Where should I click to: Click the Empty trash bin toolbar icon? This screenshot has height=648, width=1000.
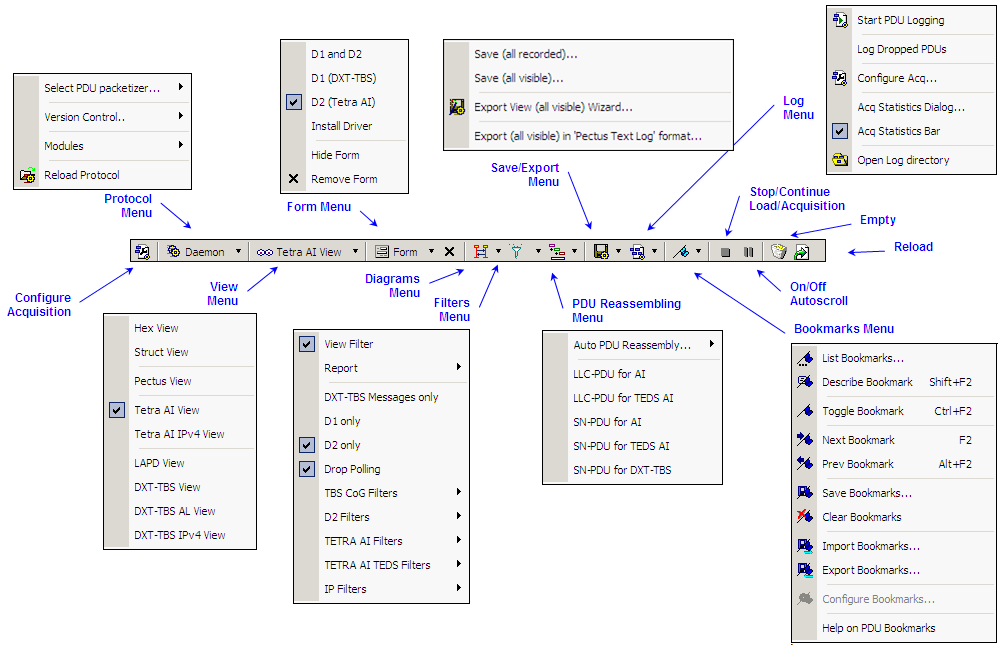point(778,252)
